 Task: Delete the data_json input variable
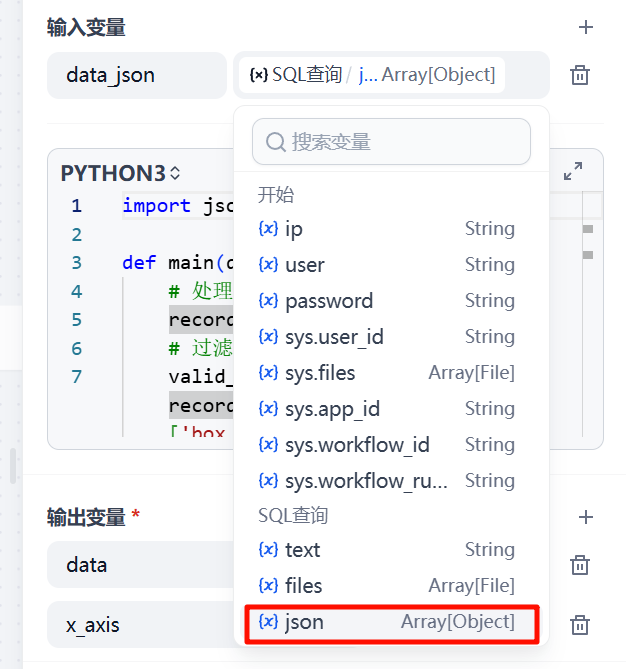(579, 76)
